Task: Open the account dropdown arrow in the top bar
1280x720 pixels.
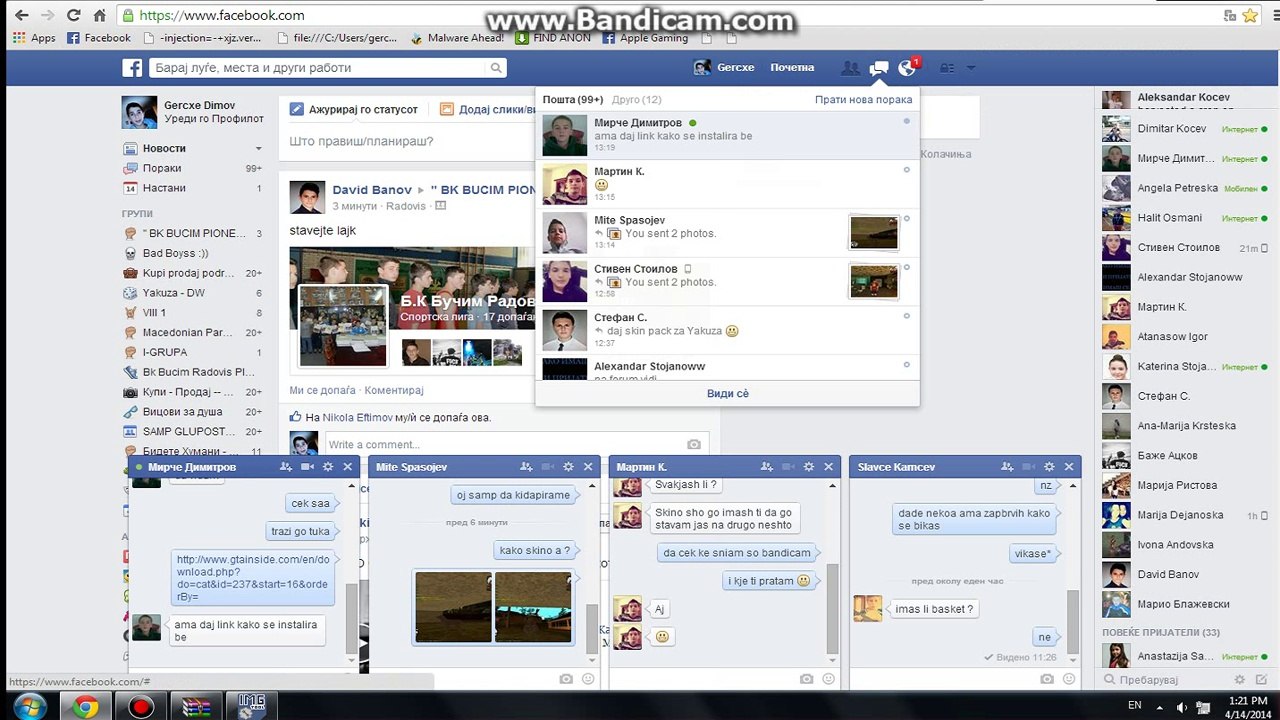Action: click(x=970, y=68)
